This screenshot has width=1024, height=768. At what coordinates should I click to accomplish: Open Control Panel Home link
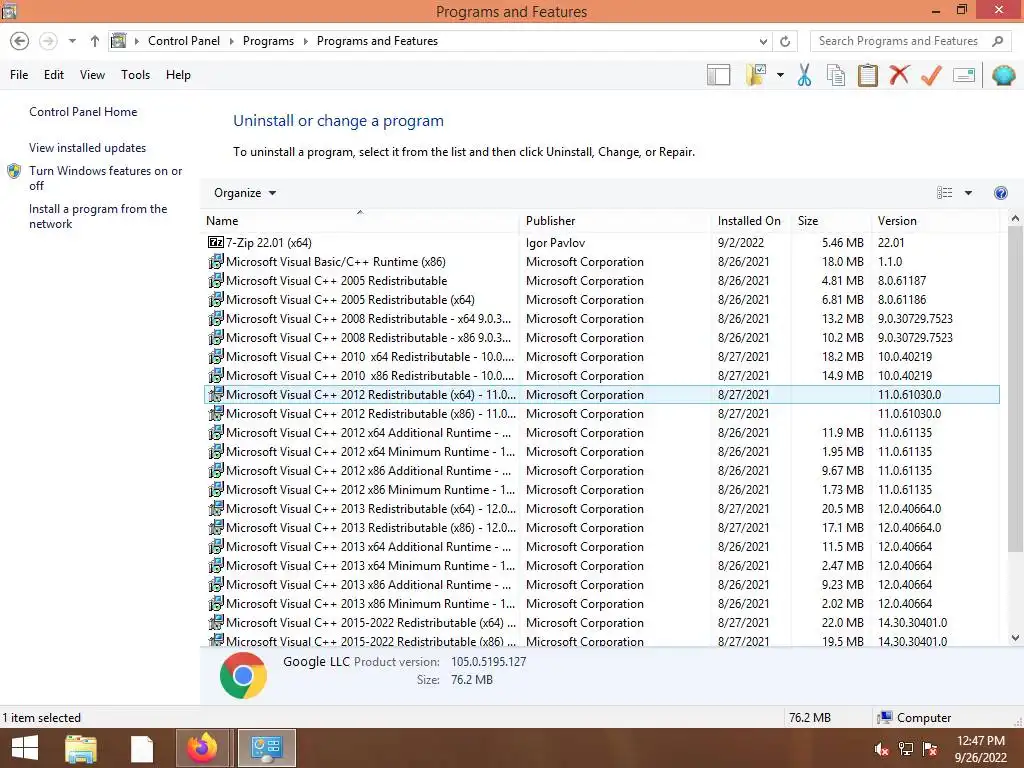tap(83, 112)
